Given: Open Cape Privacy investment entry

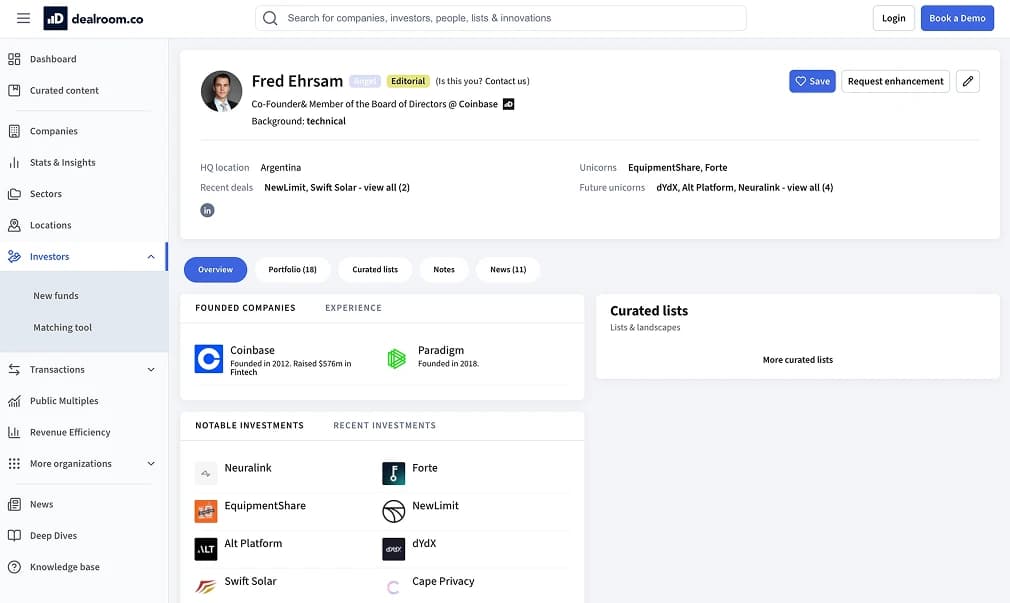Looking at the screenshot, I should click(x=443, y=582).
